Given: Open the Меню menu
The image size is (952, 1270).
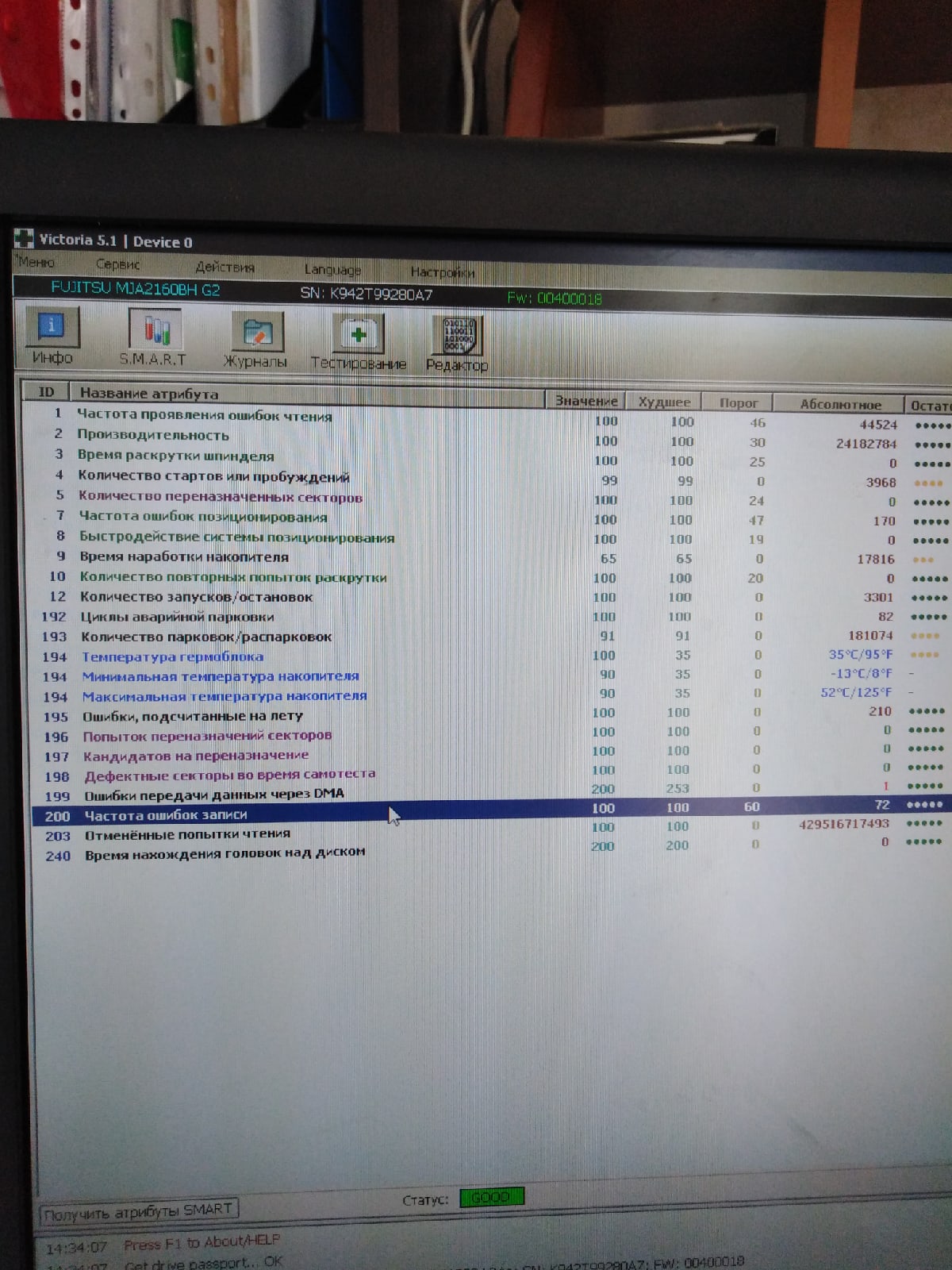Looking at the screenshot, I should click(36, 262).
